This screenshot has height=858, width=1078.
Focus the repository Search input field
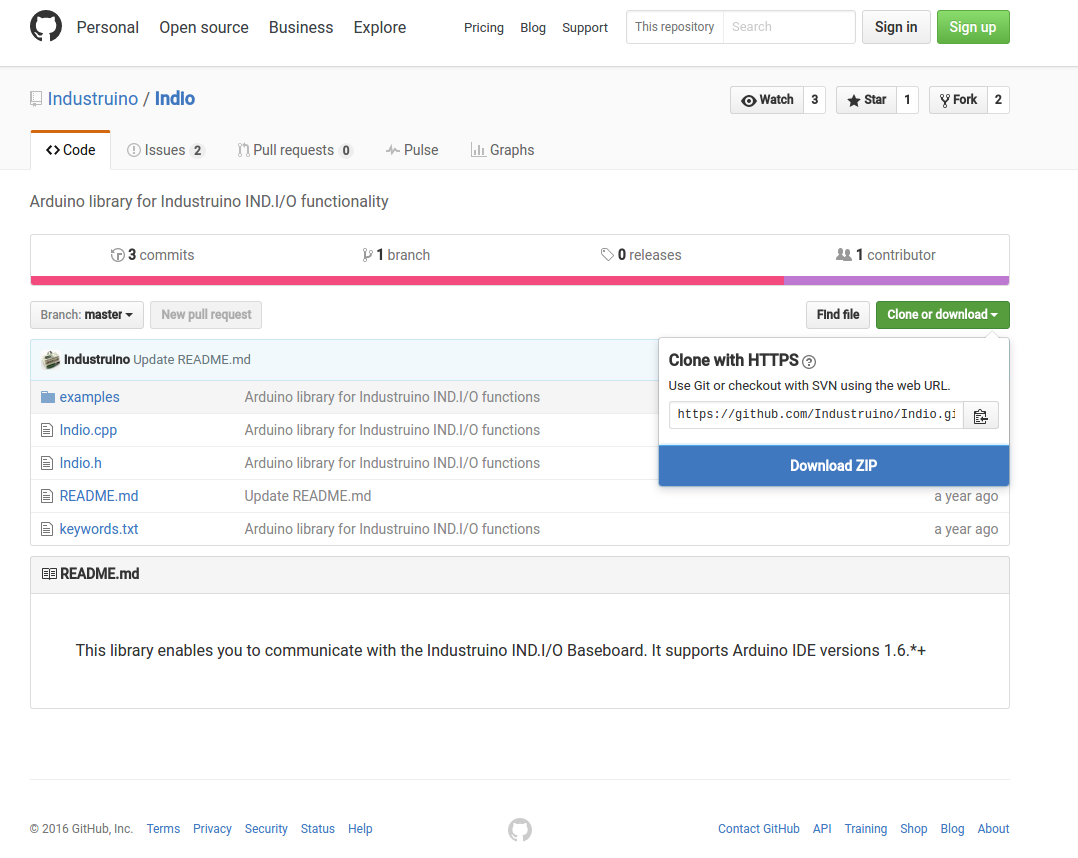[789, 27]
